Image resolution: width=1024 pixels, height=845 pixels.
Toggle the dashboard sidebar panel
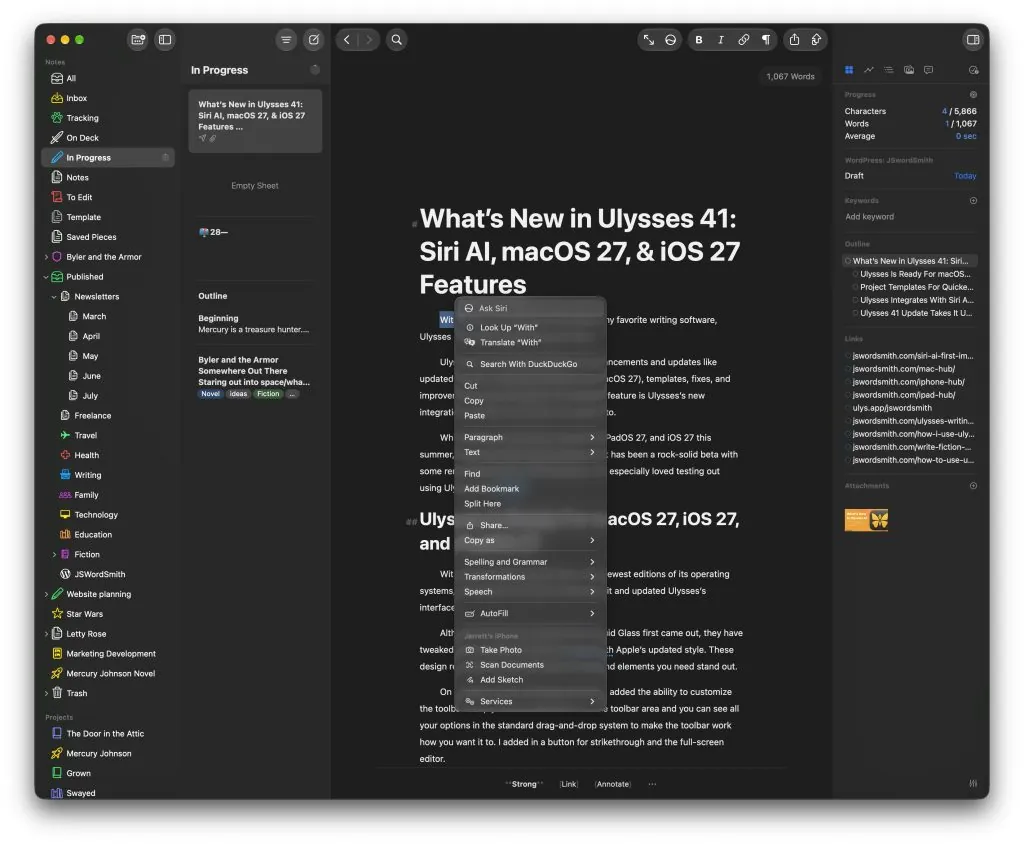click(973, 40)
